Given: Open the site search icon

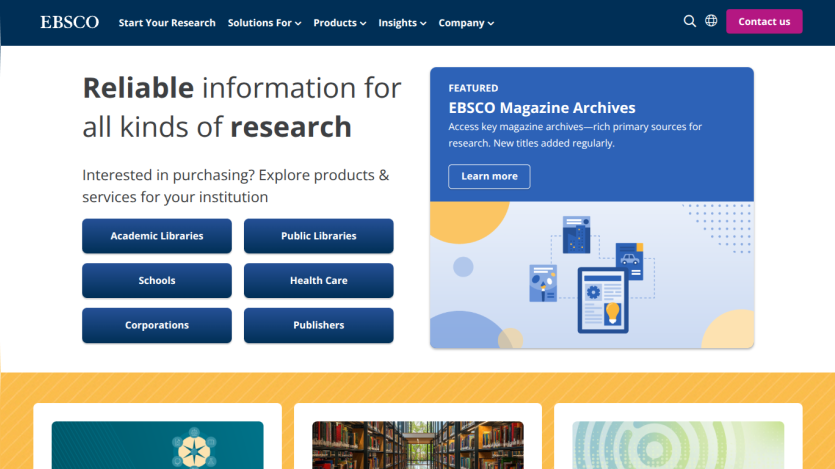Looking at the screenshot, I should 690,21.
